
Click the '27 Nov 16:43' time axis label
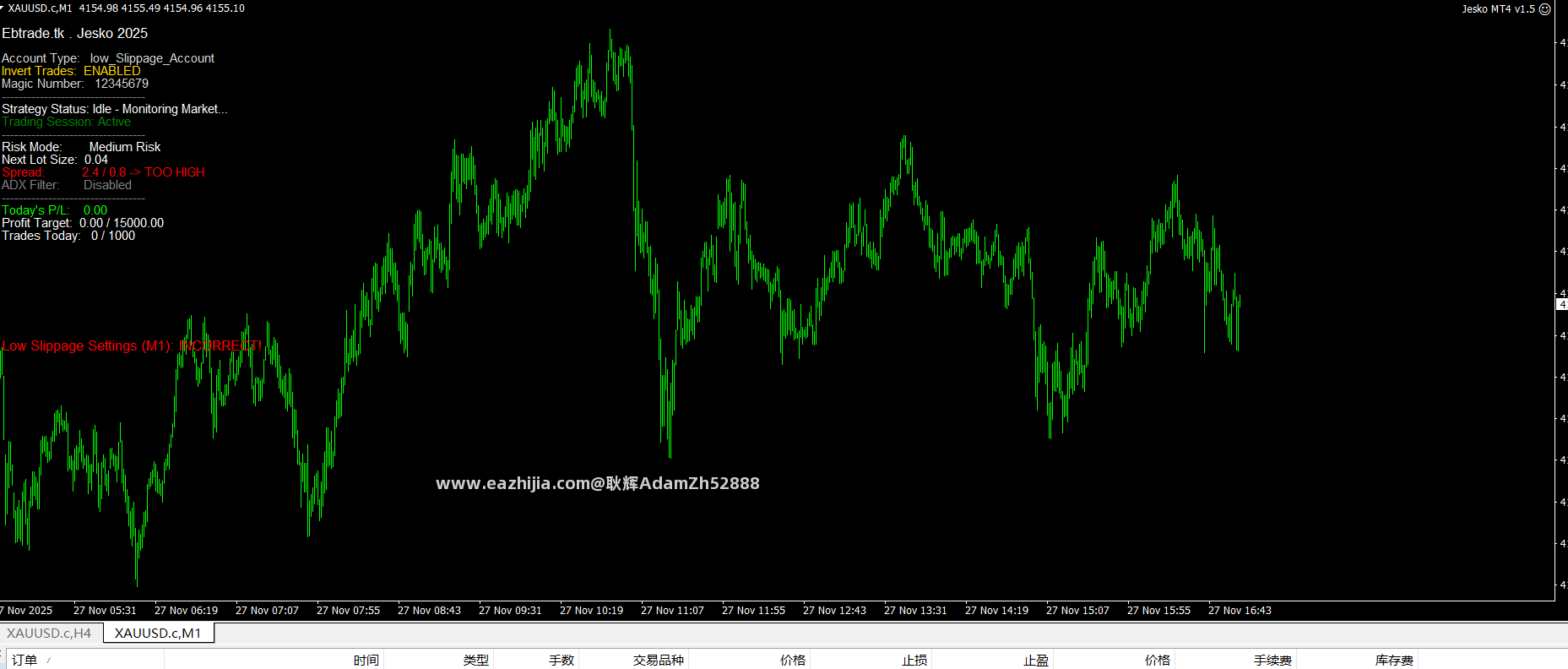[1240, 611]
